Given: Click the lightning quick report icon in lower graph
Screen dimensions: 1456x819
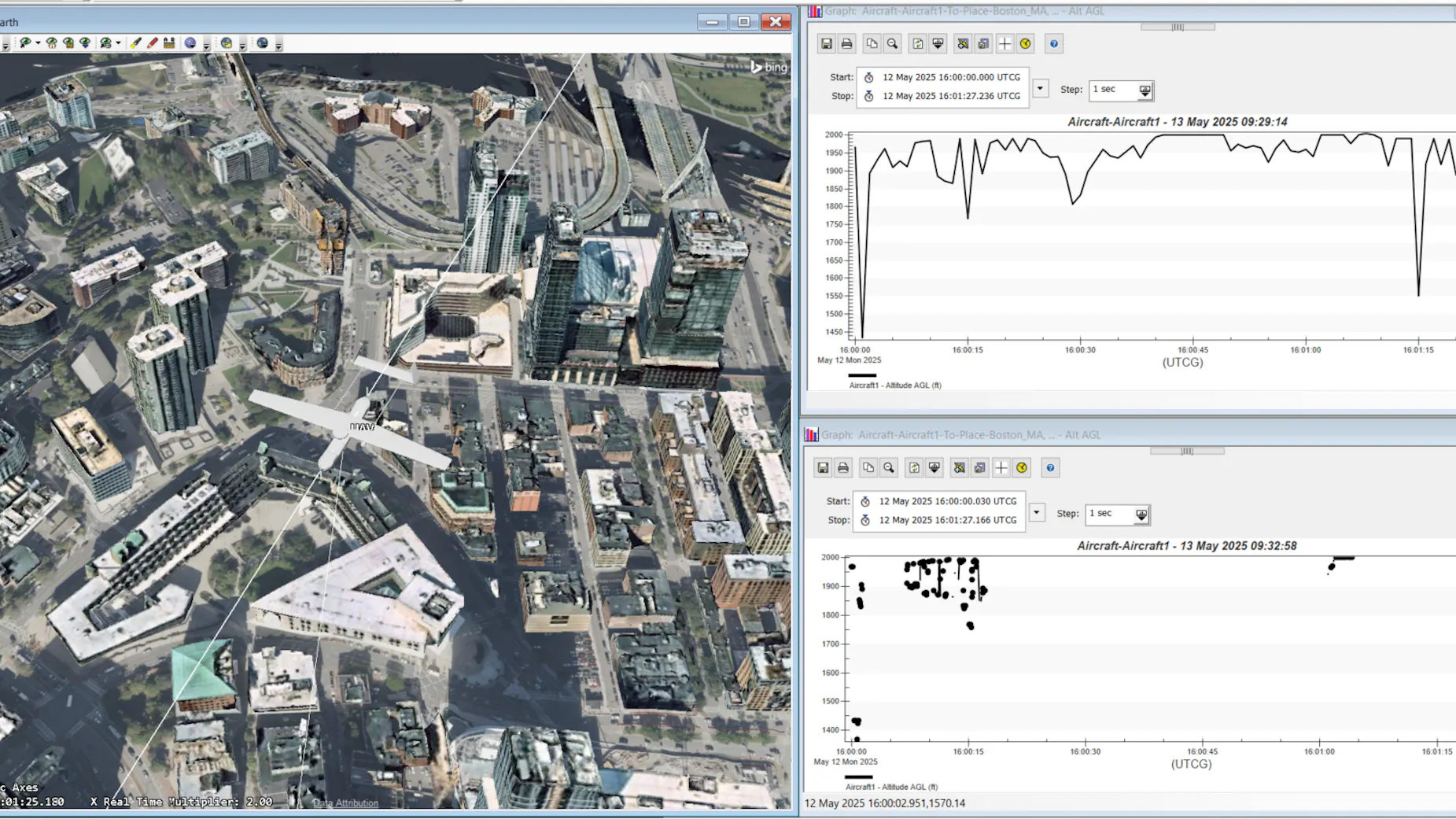Looking at the screenshot, I should pyautogui.click(x=959, y=468).
